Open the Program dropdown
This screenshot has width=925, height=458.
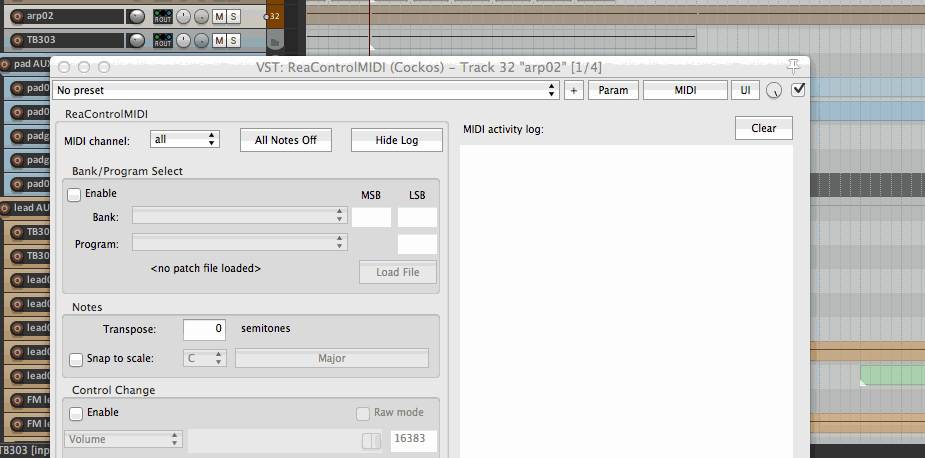(x=240, y=243)
